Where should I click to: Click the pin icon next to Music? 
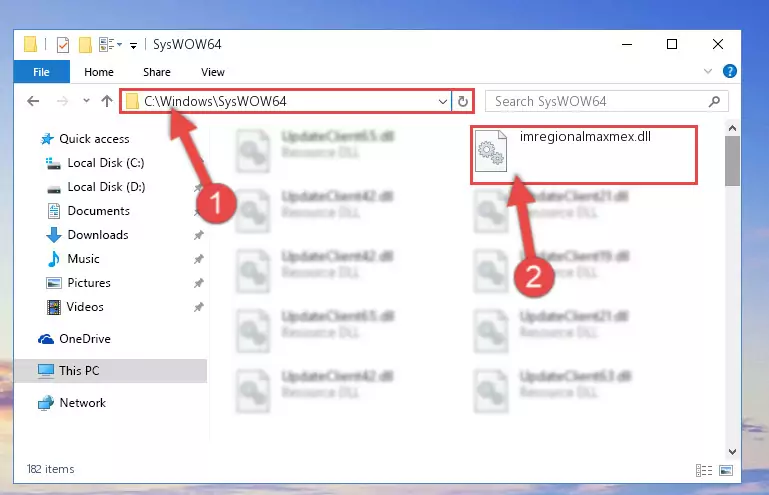(x=199, y=259)
